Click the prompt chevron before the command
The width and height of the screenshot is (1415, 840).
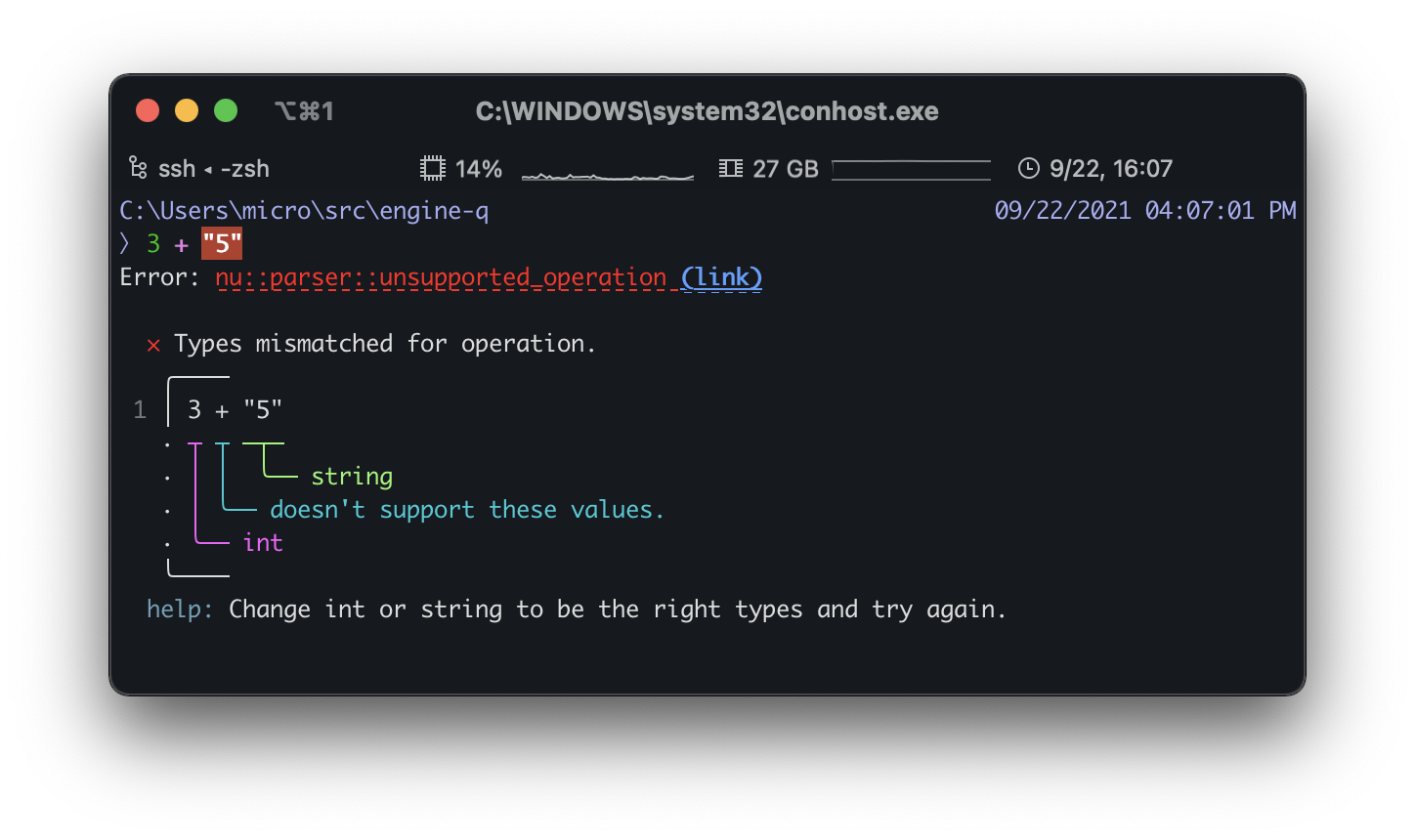pyautogui.click(x=125, y=244)
